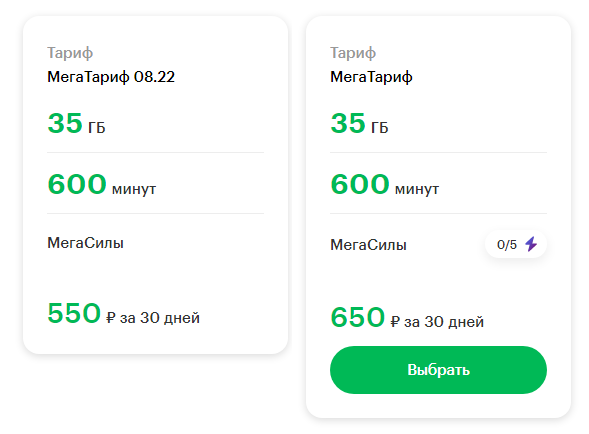The image size is (589, 434).
Task: Click the green Выбрать button
Action: pos(438,370)
